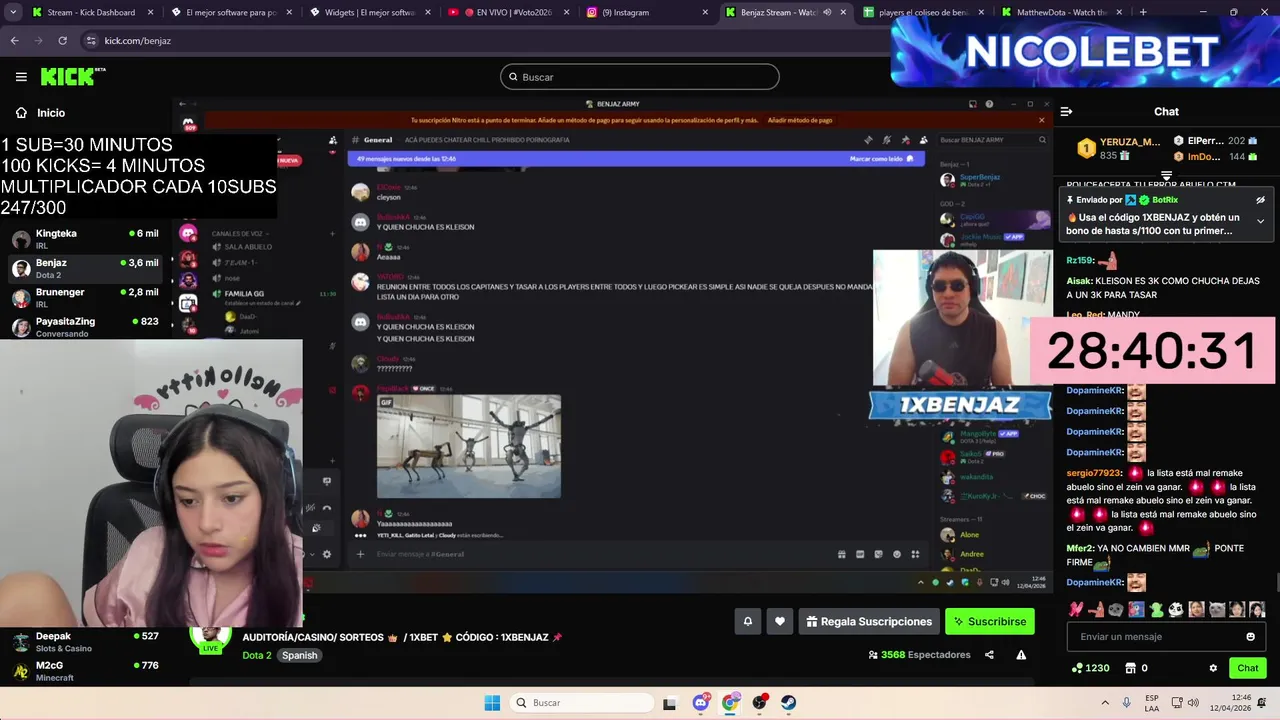
Task: Open the Kick hamburger sidebar menu
Action: (21, 77)
